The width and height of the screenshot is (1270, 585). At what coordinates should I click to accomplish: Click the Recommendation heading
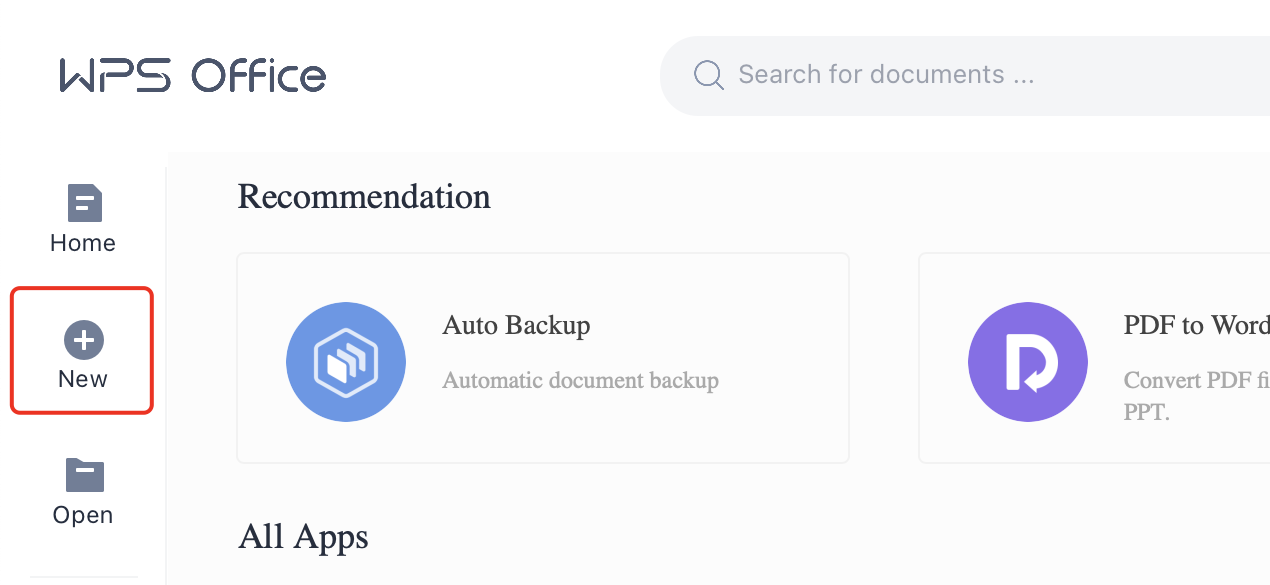364,197
